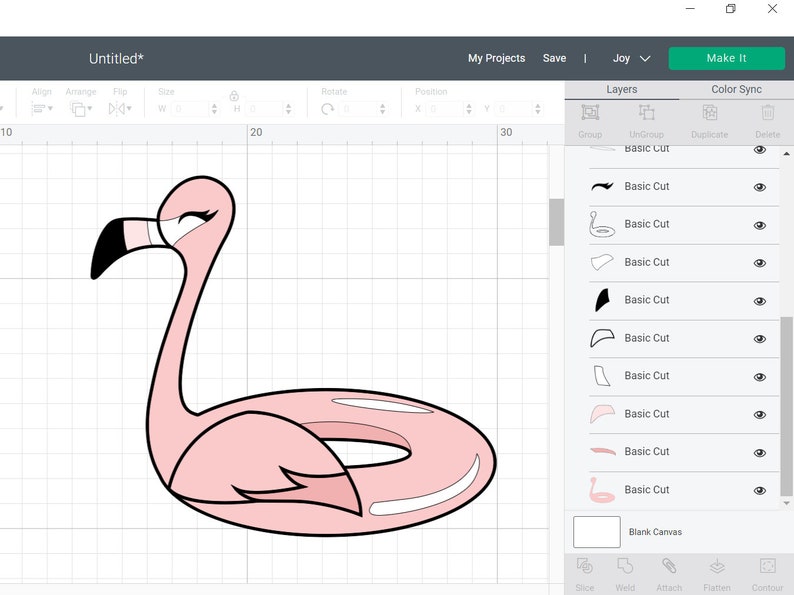
Task: Select the Attach paperclip tool
Action: [669, 566]
